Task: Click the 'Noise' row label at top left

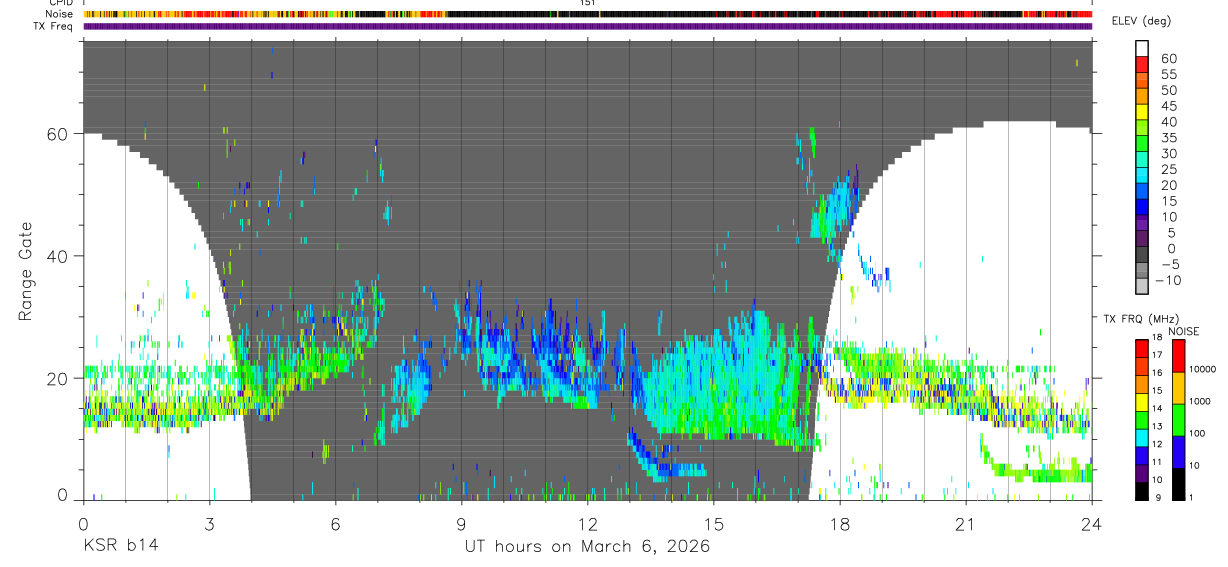Action: click(x=58, y=15)
